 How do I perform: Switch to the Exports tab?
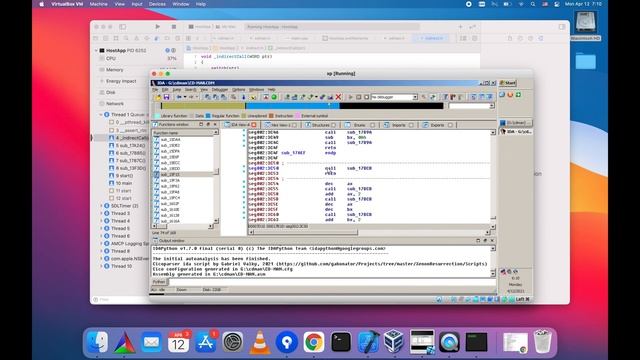pyautogui.click(x=437, y=125)
